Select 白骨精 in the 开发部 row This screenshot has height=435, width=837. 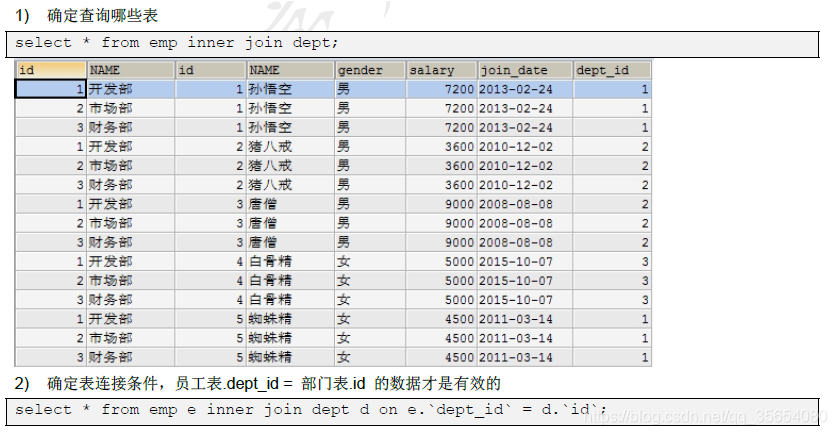(x=271, y=262)
